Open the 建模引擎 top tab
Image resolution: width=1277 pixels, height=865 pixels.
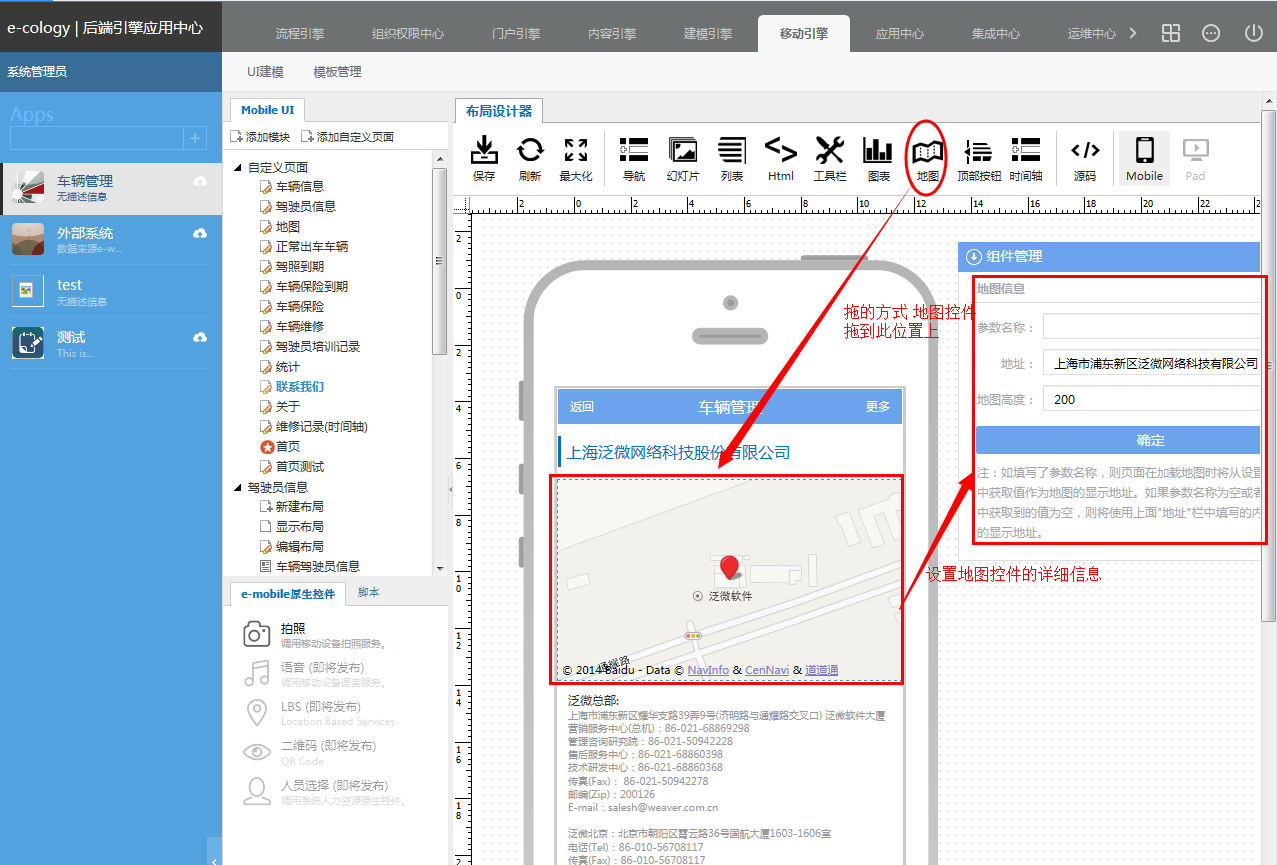(708, 33)
